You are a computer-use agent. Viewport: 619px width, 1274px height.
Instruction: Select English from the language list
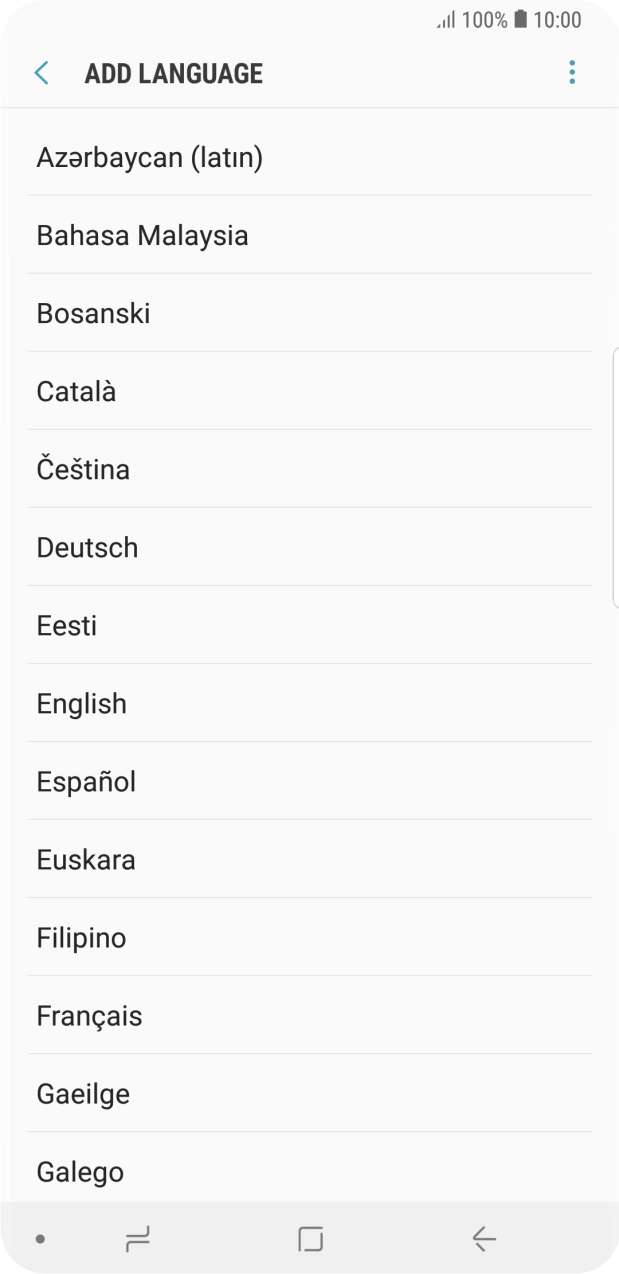(x=81, y=704)
